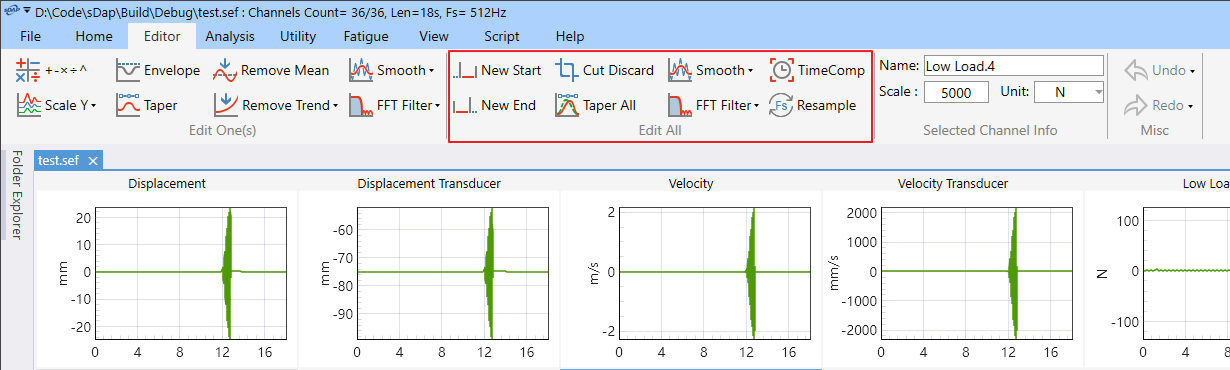Switch to the Analysis ribbon tab
Image resolution: width=1230 pixels, height=370 pixels.
click(x=230, y=36)
